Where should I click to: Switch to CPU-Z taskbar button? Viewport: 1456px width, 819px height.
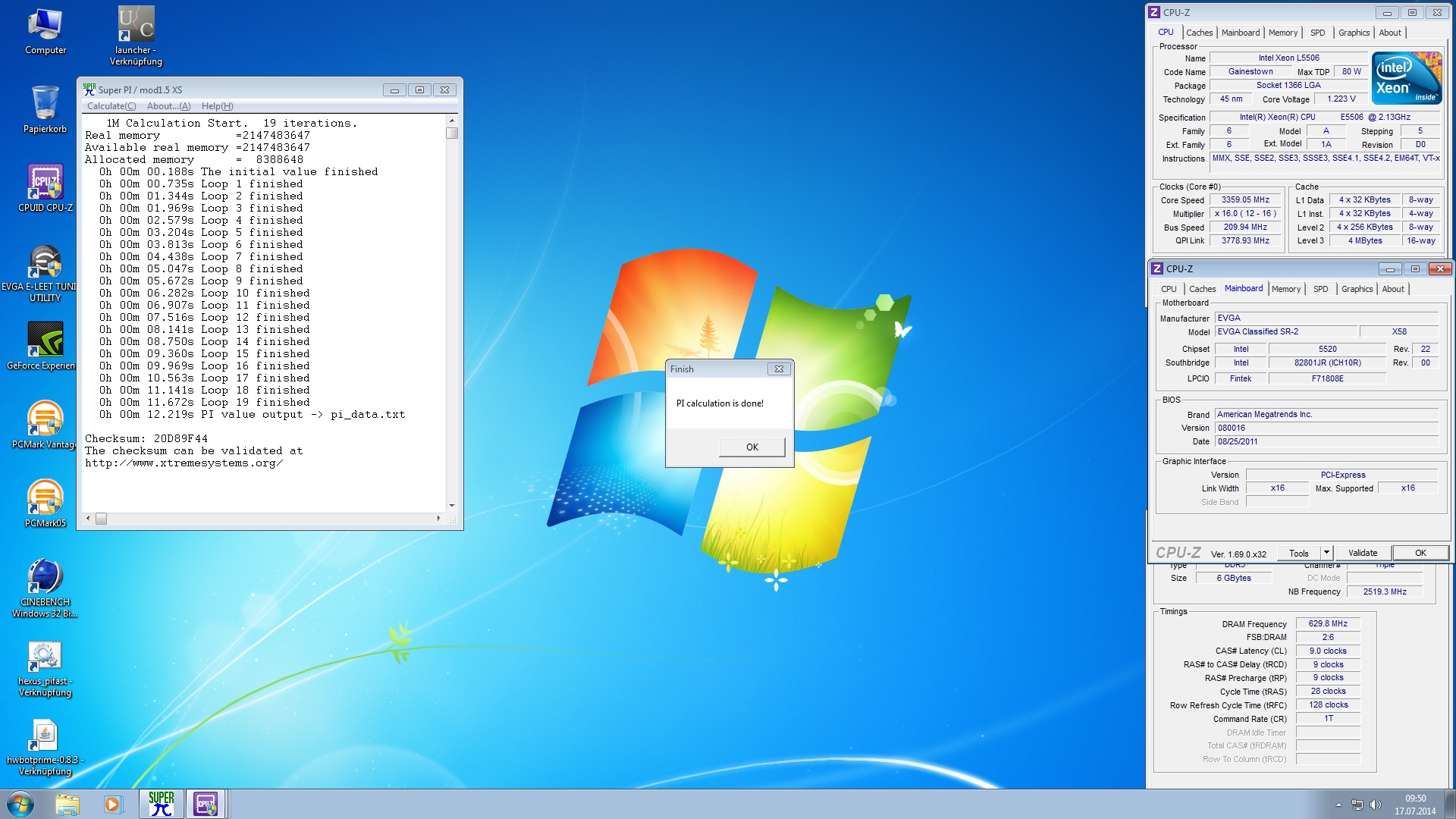(x=206, y=804)
